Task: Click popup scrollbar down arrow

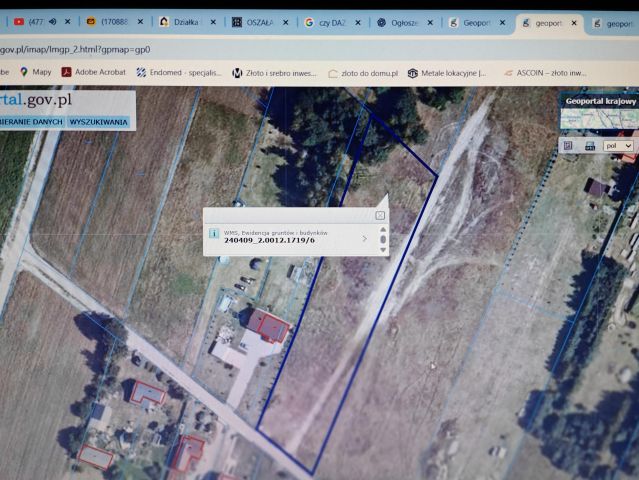Action: 383,250
